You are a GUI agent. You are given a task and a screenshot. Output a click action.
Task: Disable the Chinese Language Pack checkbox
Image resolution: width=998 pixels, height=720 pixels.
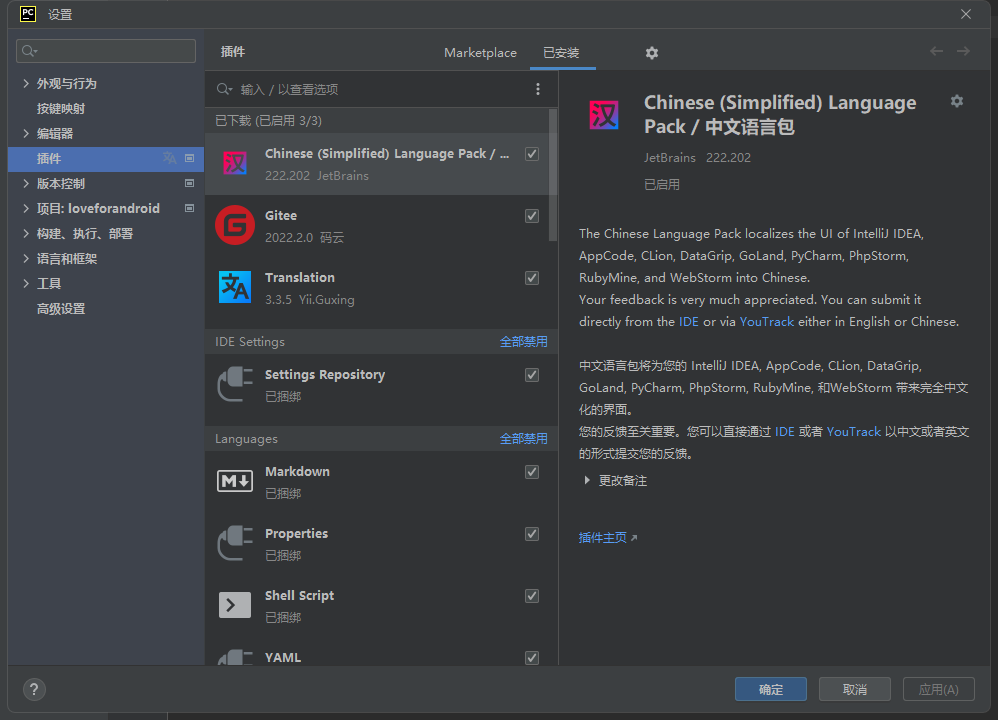532,154
